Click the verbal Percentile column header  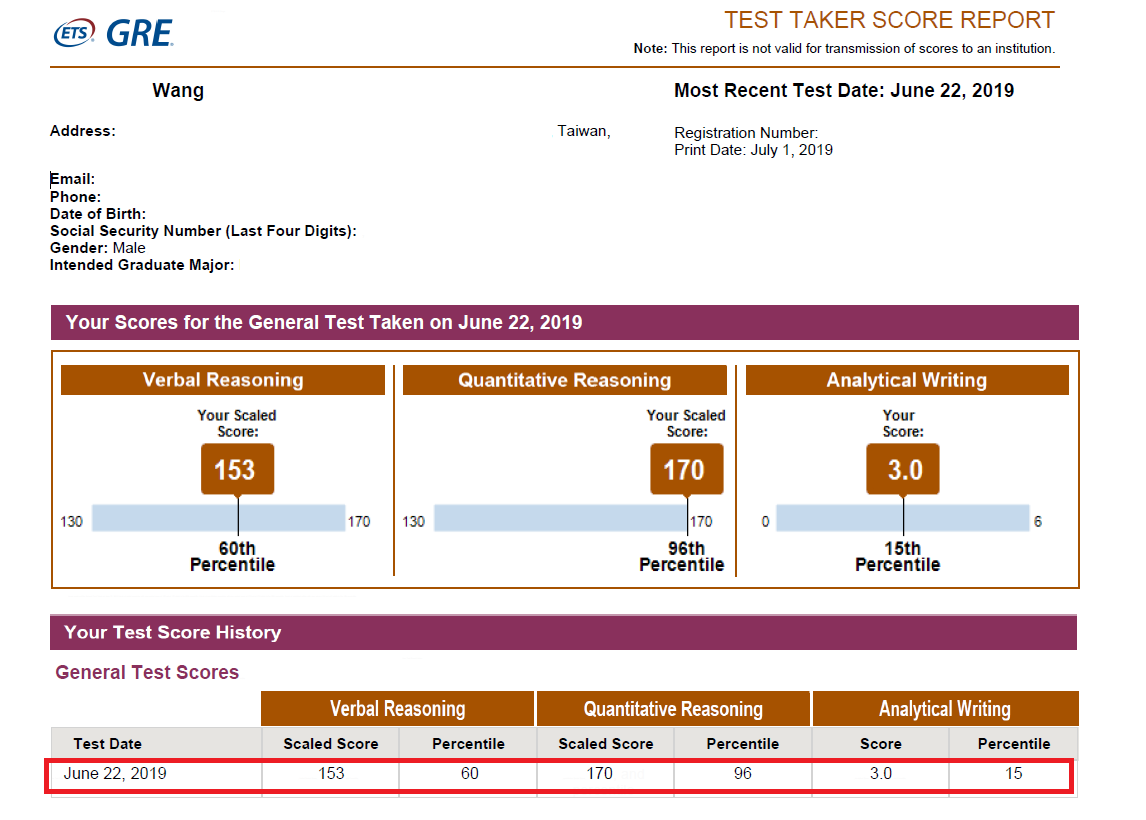coord(468,744)
